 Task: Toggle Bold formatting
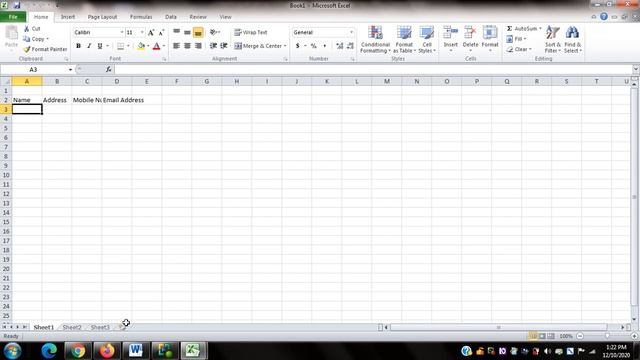(78, 46)
